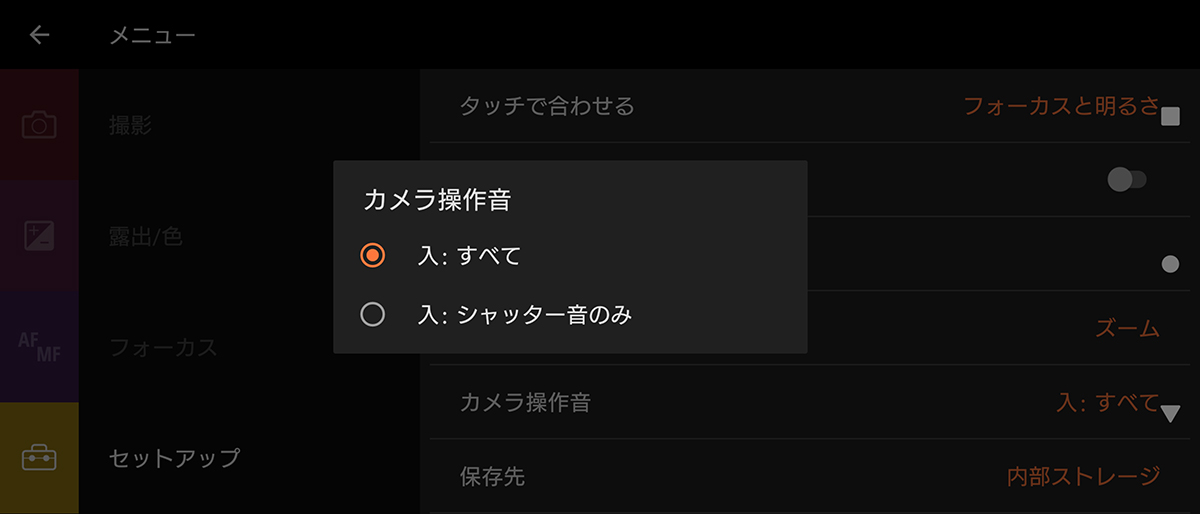Toggle the switch below タッチで合わせる

point(1127,180)
